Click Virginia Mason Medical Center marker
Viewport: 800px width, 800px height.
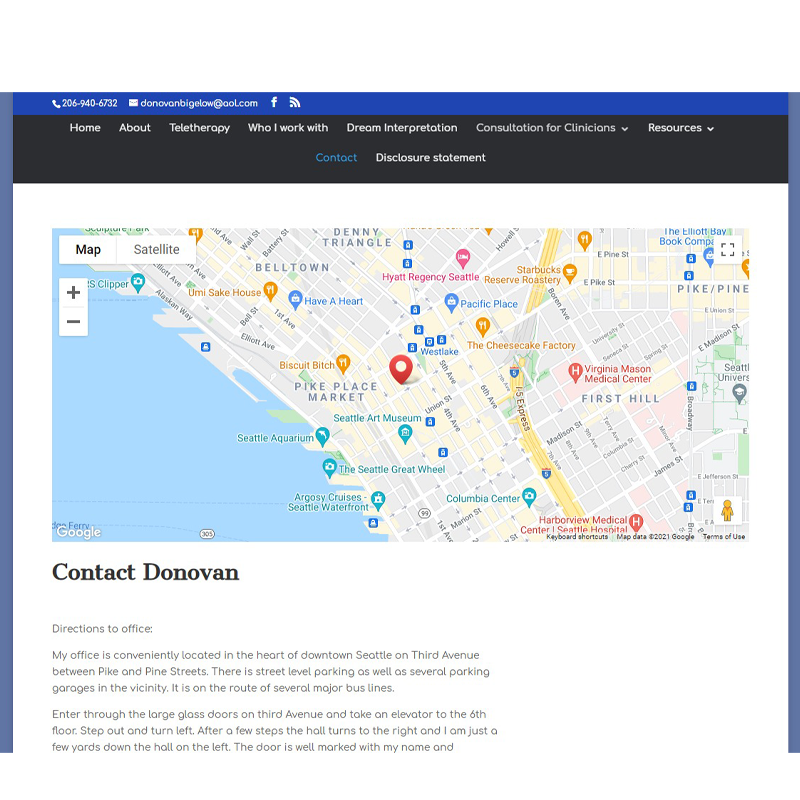point(576,372)
